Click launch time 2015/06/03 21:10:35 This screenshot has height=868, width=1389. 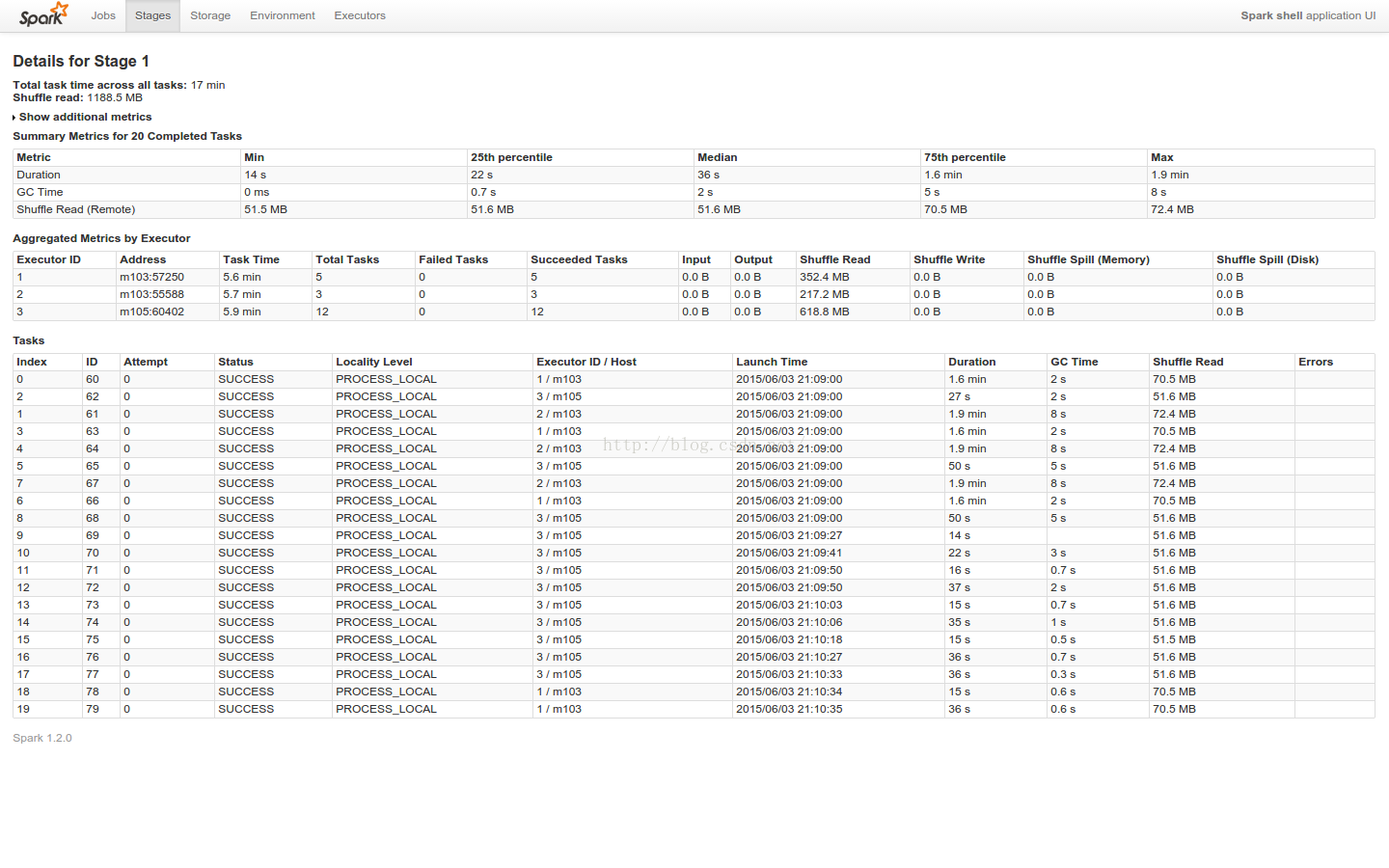coord(789,709)
